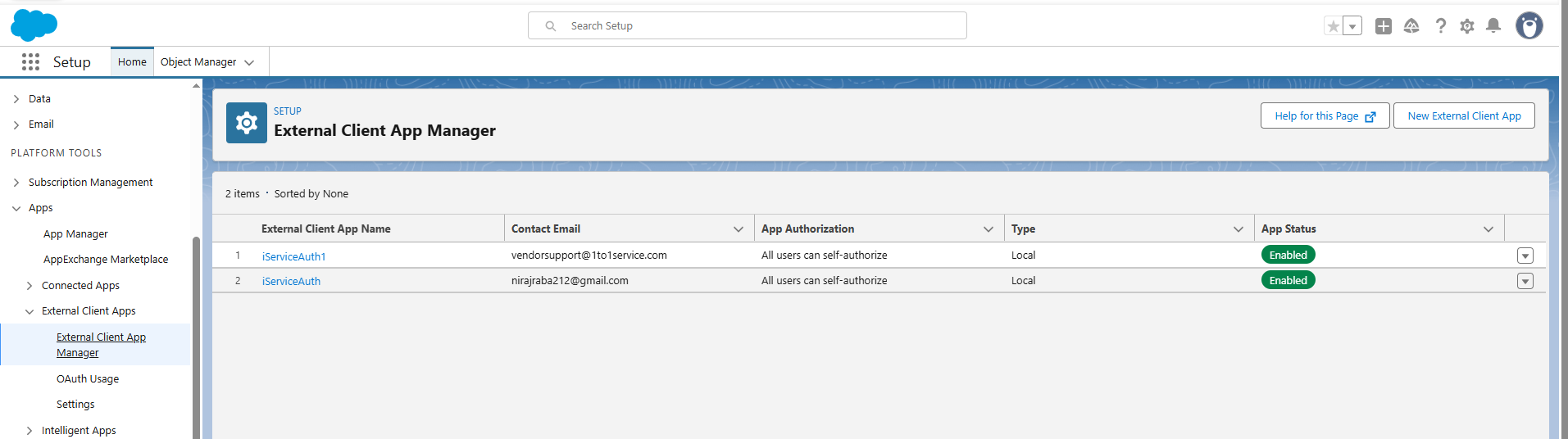This screenshot has height=439, width=1568.
Task: Click the Salesforce cloud logo
Action: pyautogui.click(x=34, y=25)
